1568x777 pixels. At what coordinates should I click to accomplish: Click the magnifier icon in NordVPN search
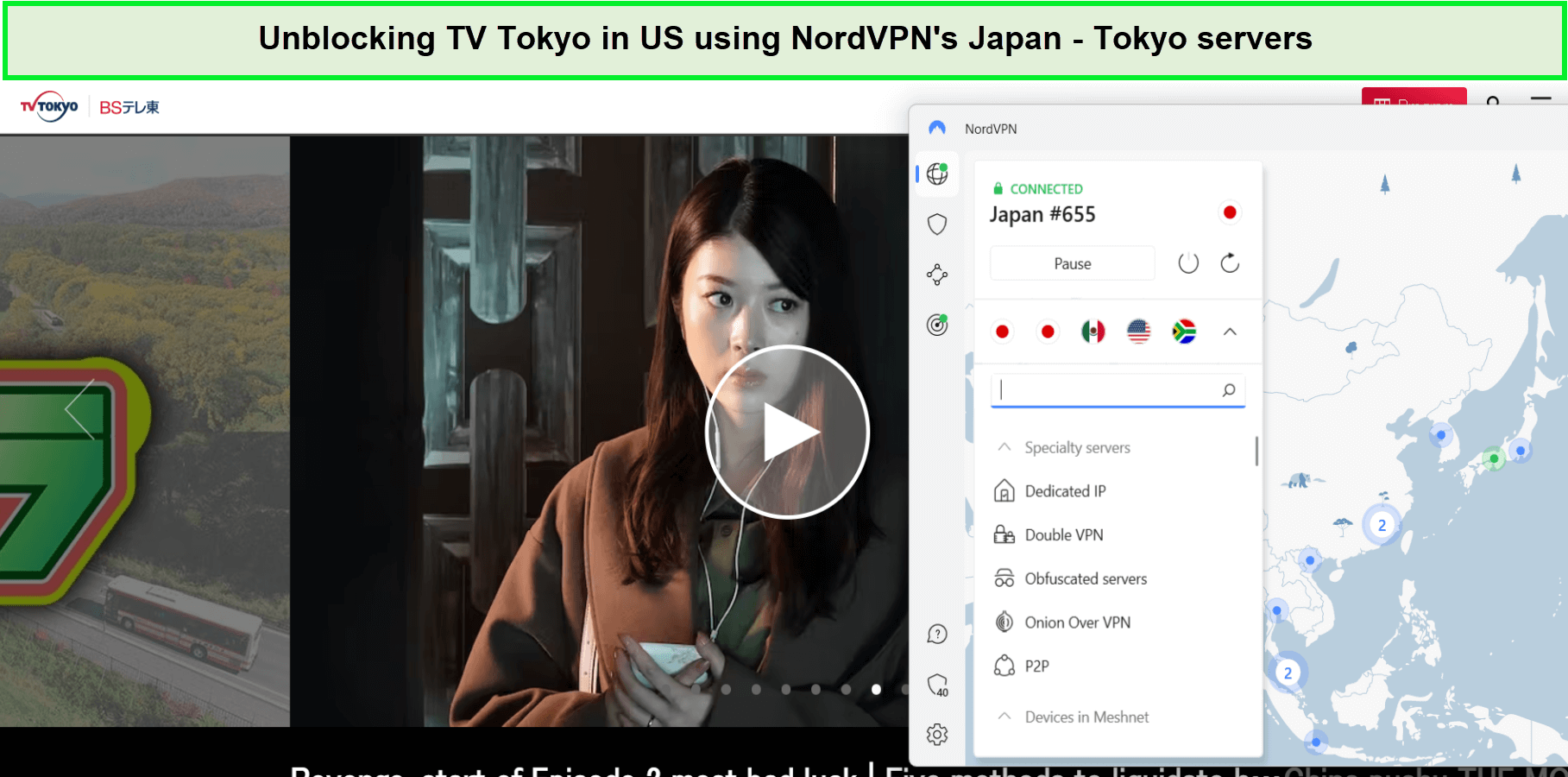pyautogui.click(x=1229, y=390)
